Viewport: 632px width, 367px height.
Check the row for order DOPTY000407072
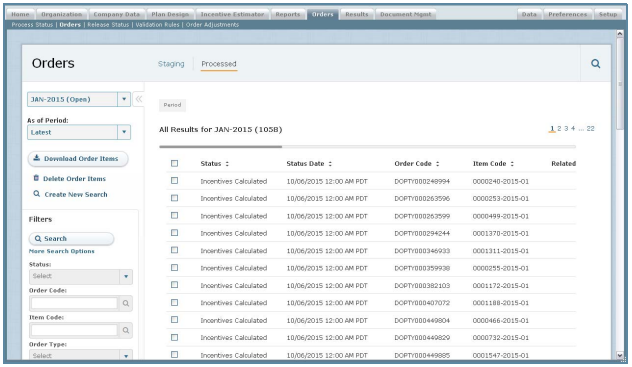174,302
